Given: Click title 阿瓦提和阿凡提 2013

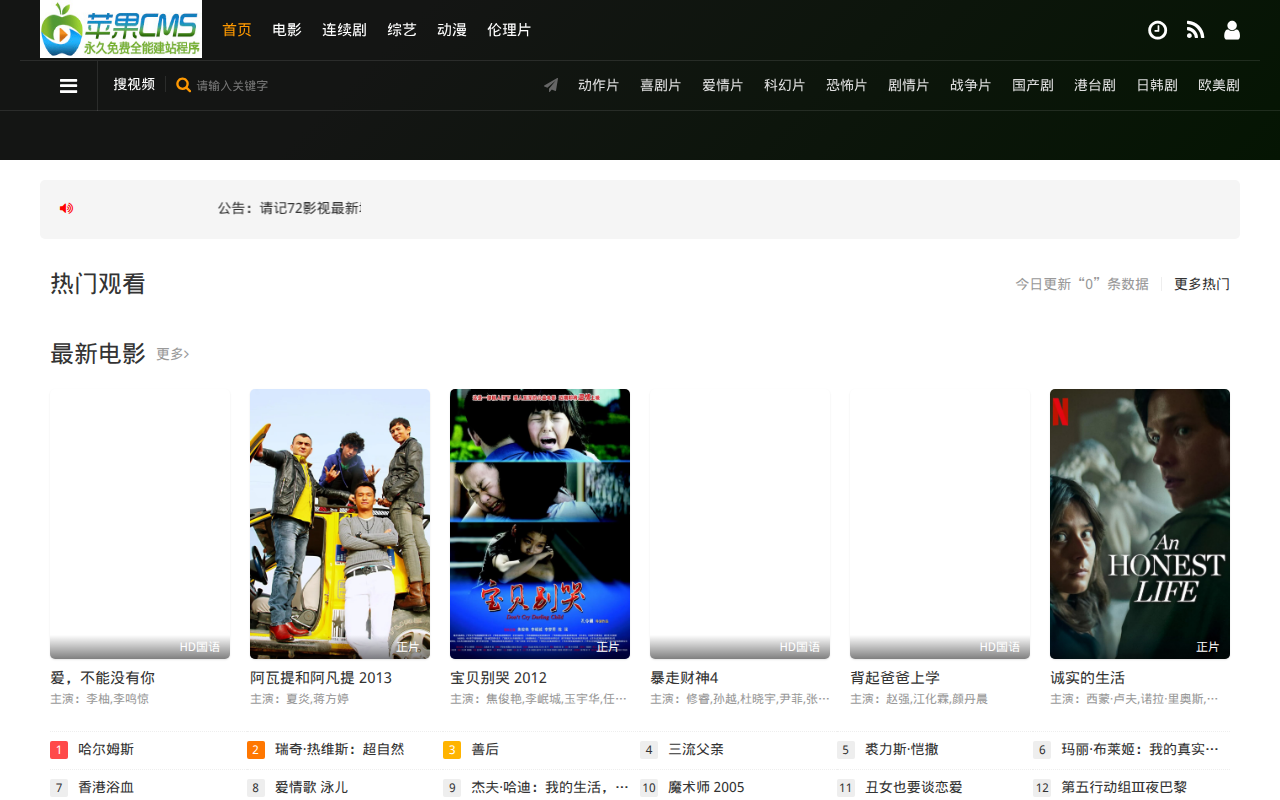Looking at the screenshot, I should [321, 678].
